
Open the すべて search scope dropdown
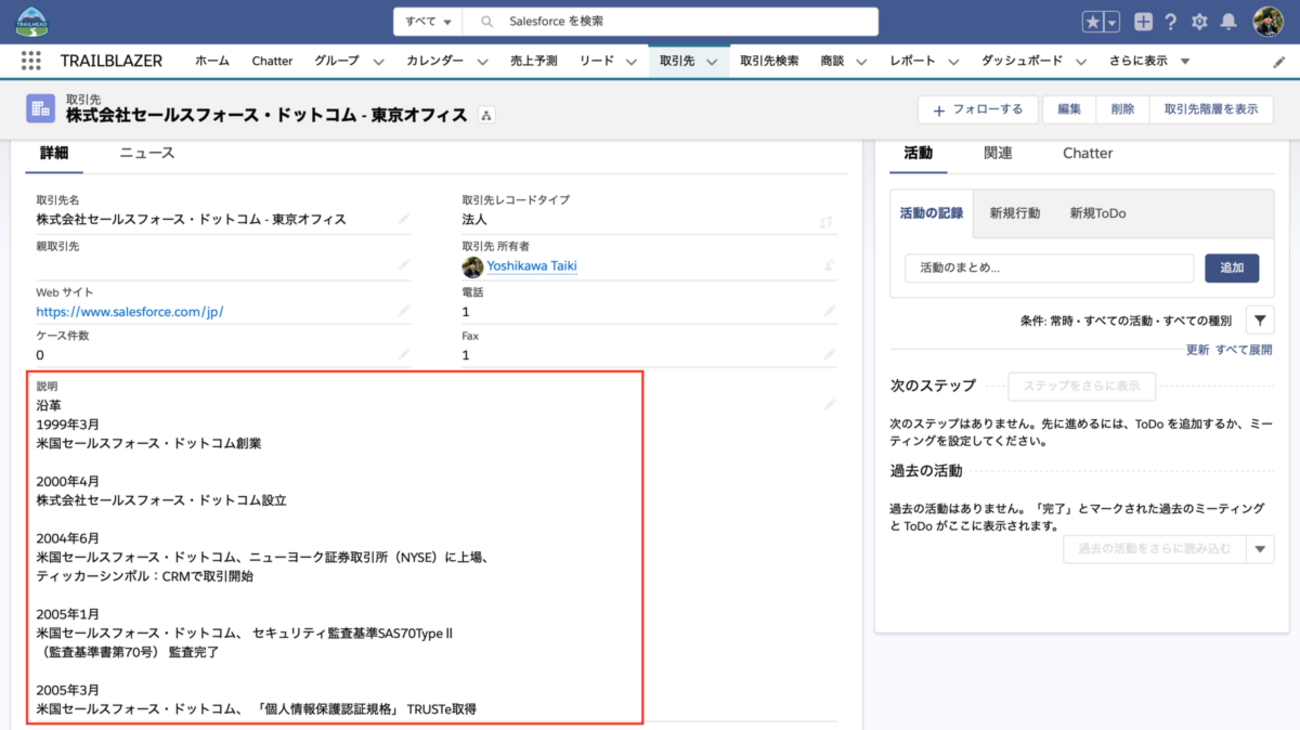coord(428,21)
